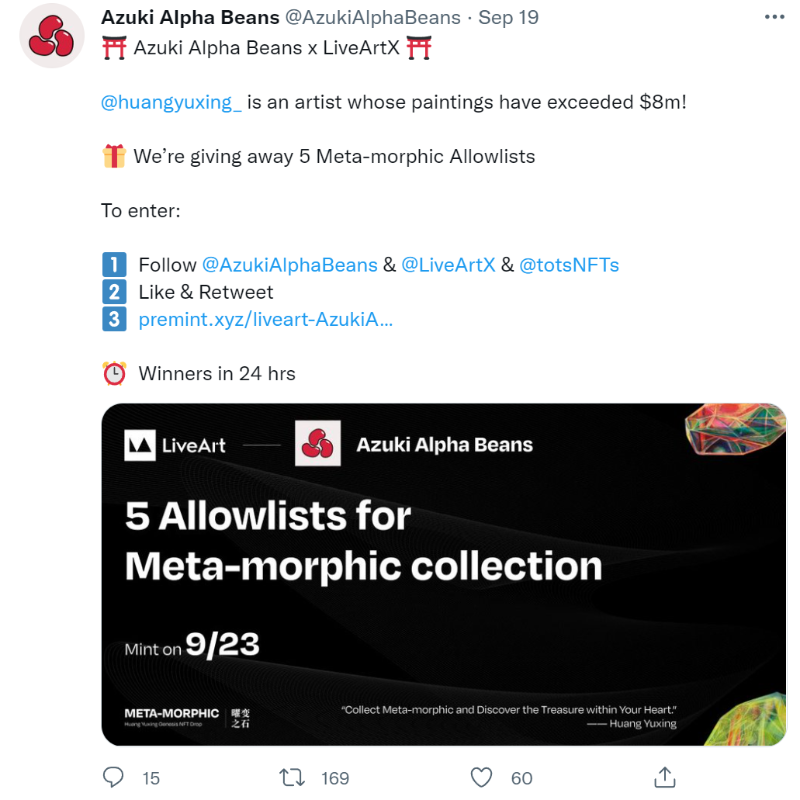The width and height of the screenshot is (800, 800).
Task: Open the premint.xyz/liveart link
Action: (x=265, y=319)
